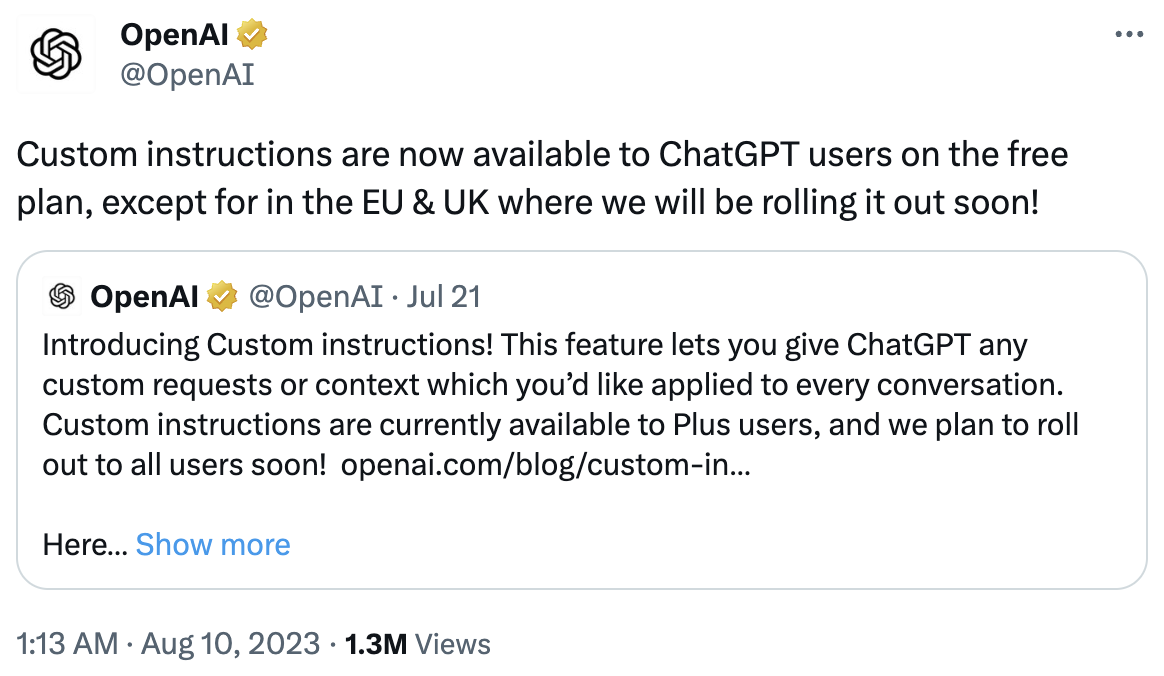Click the truncated "Here…" text in the quoted tweet

85,545
